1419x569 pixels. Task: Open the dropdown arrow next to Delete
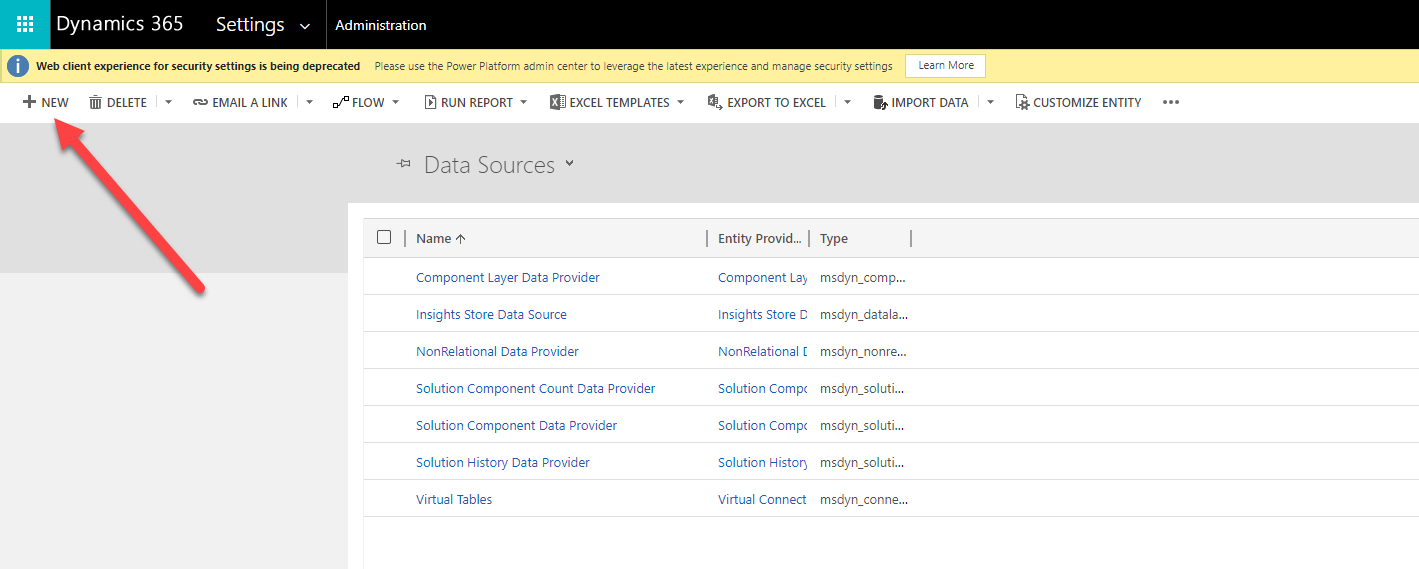tap(168, 102)
